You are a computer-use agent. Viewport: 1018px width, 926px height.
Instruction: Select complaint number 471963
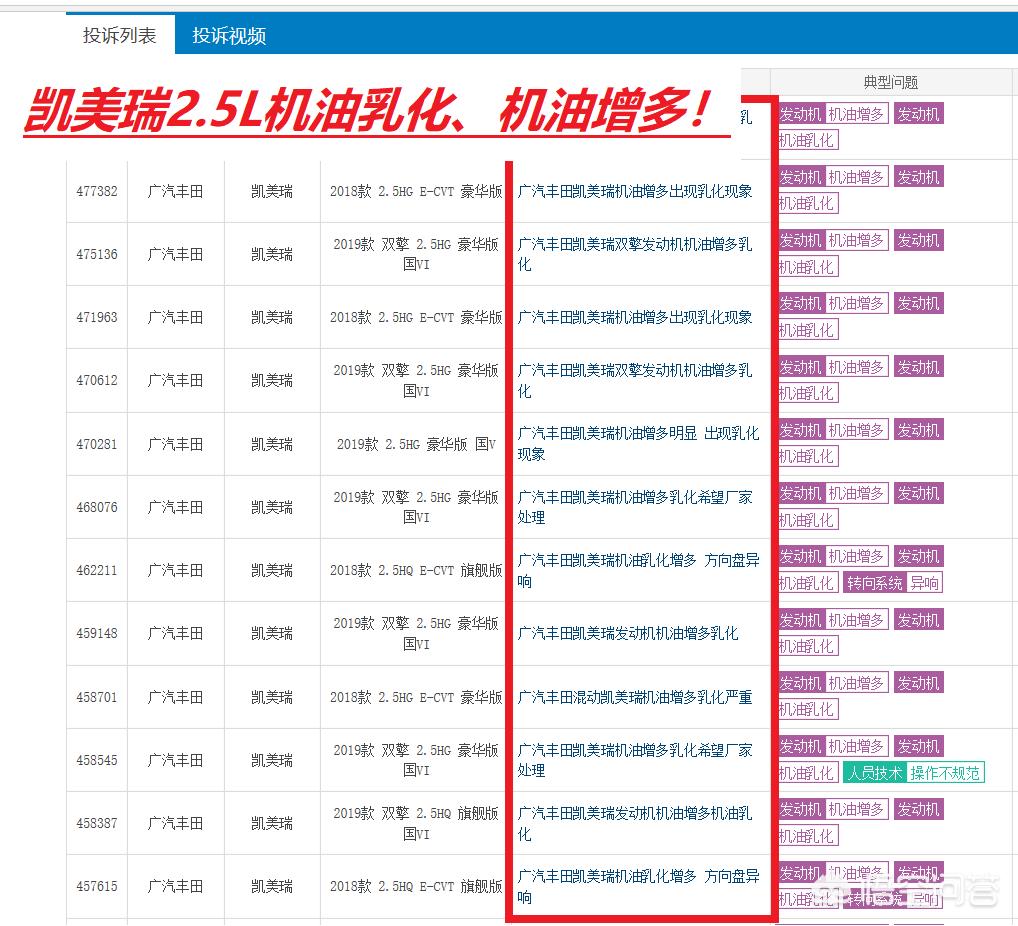point(97,318)
